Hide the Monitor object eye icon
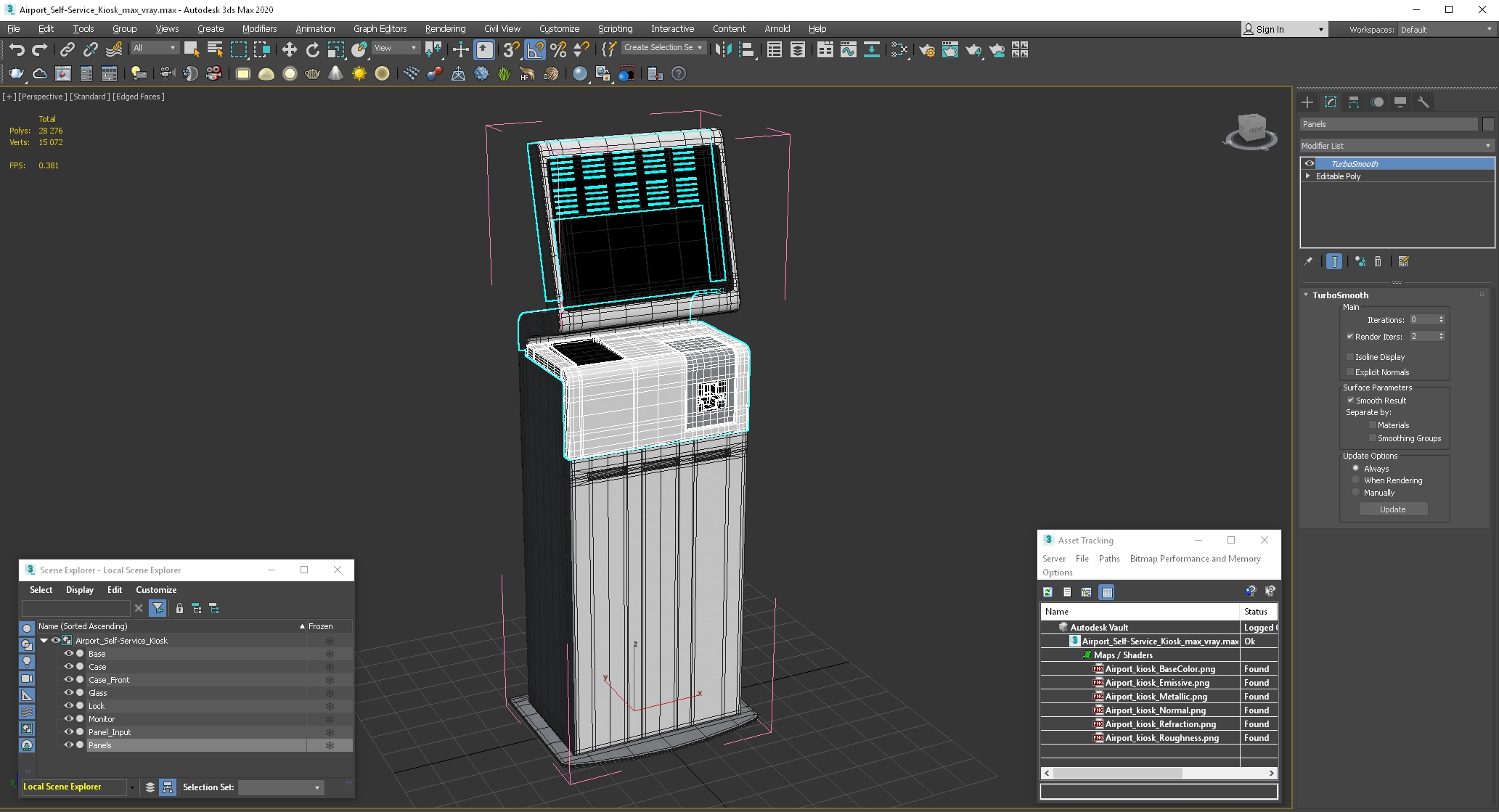Viewport: 1499px width, 812px height. pyautogui.click(x=69, y=718)
